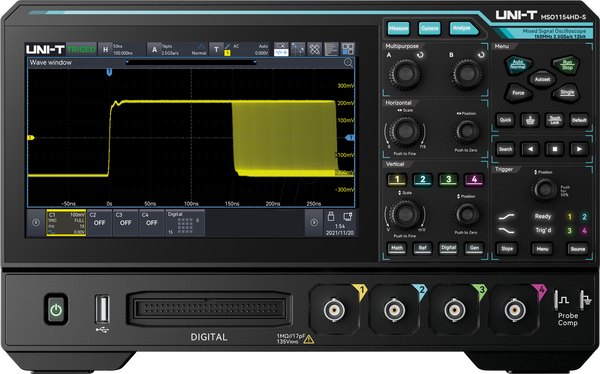Toggle vertical channel 1 button

pyautogui.click(x=397, y=180)
